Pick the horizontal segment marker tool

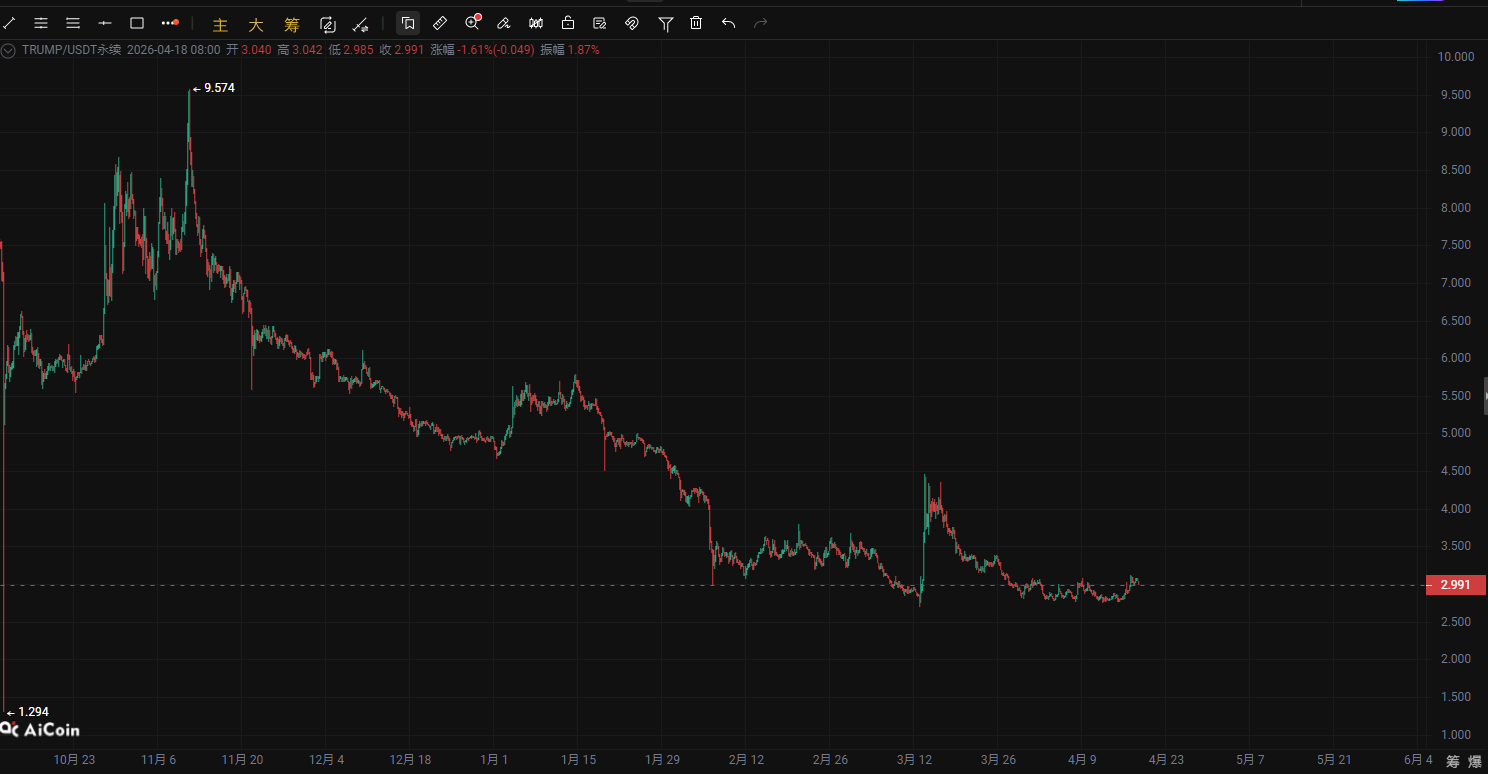[105, 22]
